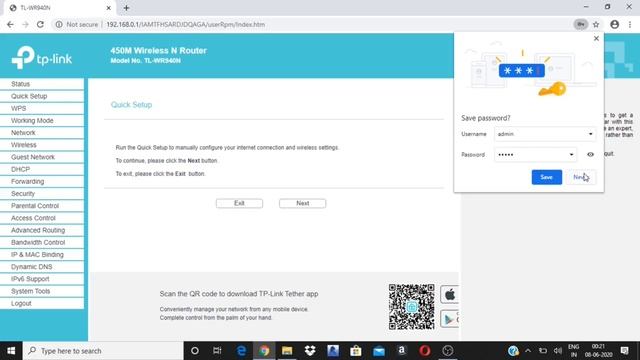Open the Network menu item
The height and width of the screenshot is (360, 640).
click(x=42, y=133)
